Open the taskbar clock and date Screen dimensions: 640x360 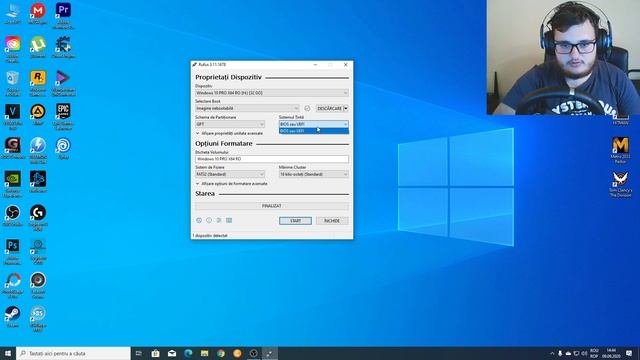click(x=611, y=353)
